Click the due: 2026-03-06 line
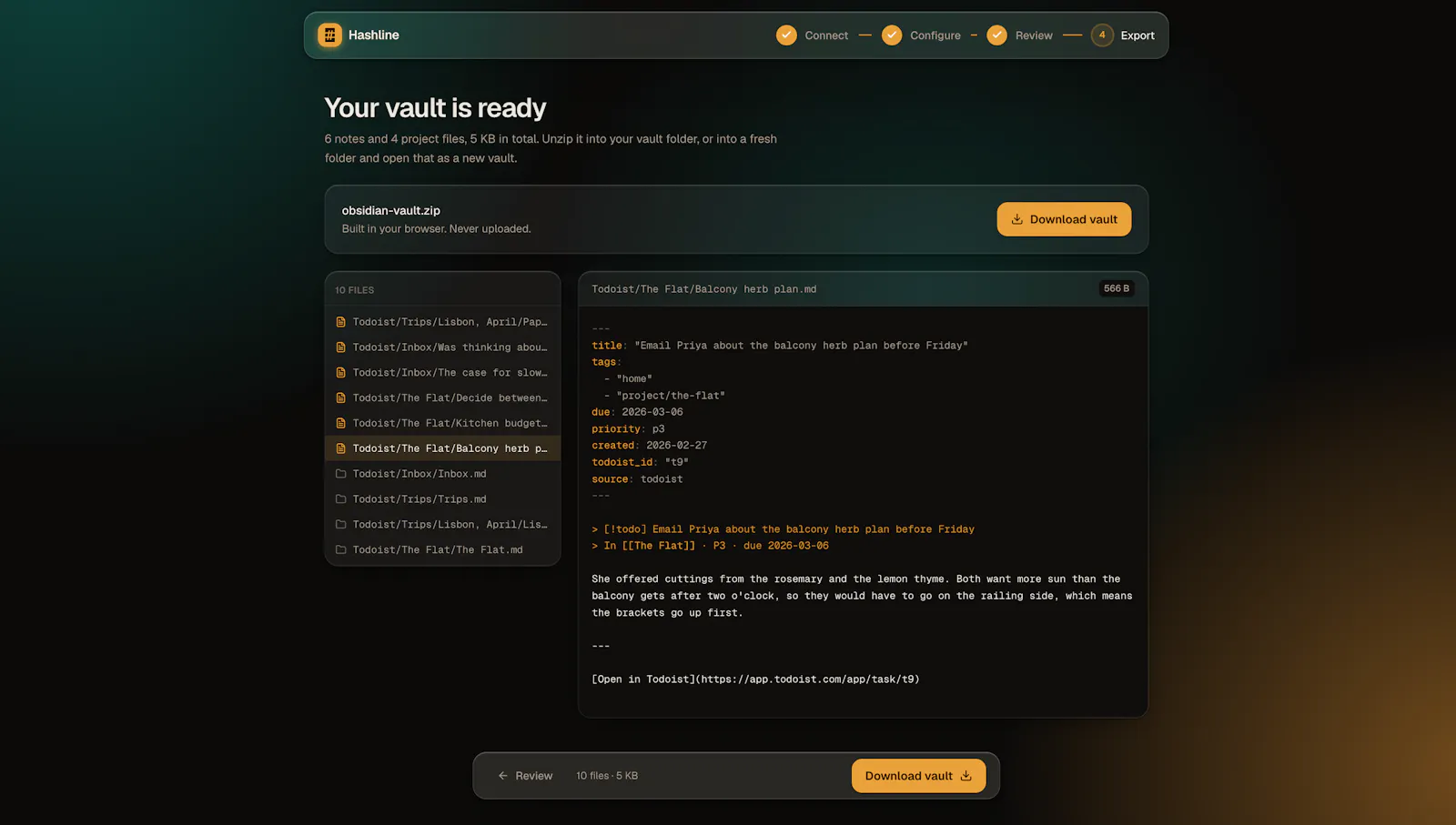The image size is (1456, 825). (637, 412)
